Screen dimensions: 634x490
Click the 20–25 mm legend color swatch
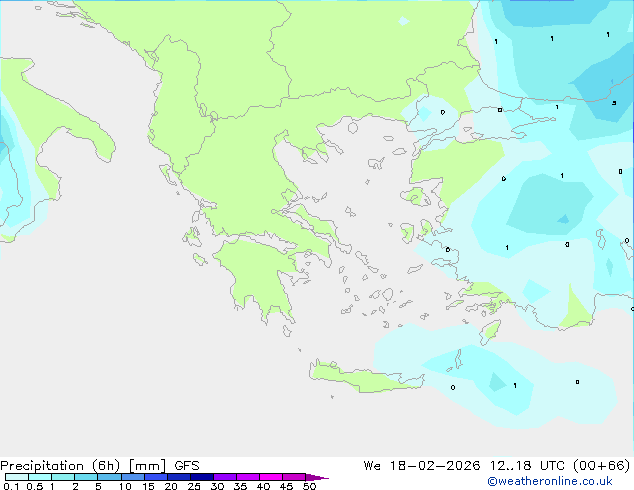coord(179,477)
